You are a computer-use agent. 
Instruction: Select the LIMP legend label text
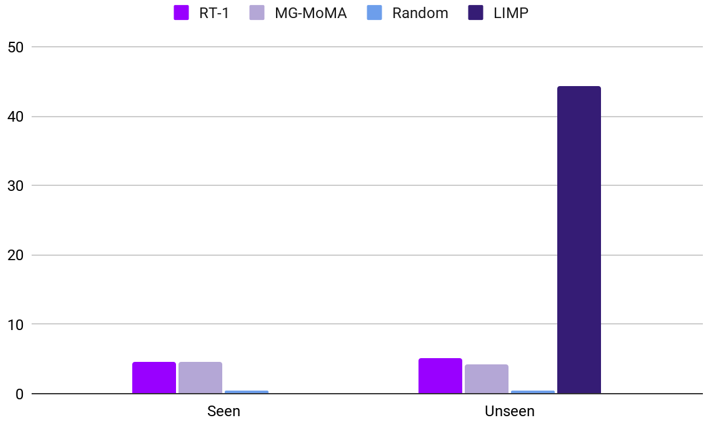pyautogui.click(x=510, y=13)
